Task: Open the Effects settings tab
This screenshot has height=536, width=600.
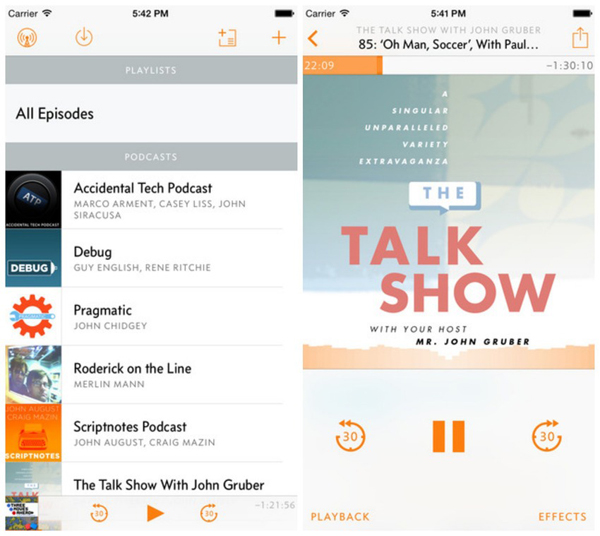Action: coord(562,517)
